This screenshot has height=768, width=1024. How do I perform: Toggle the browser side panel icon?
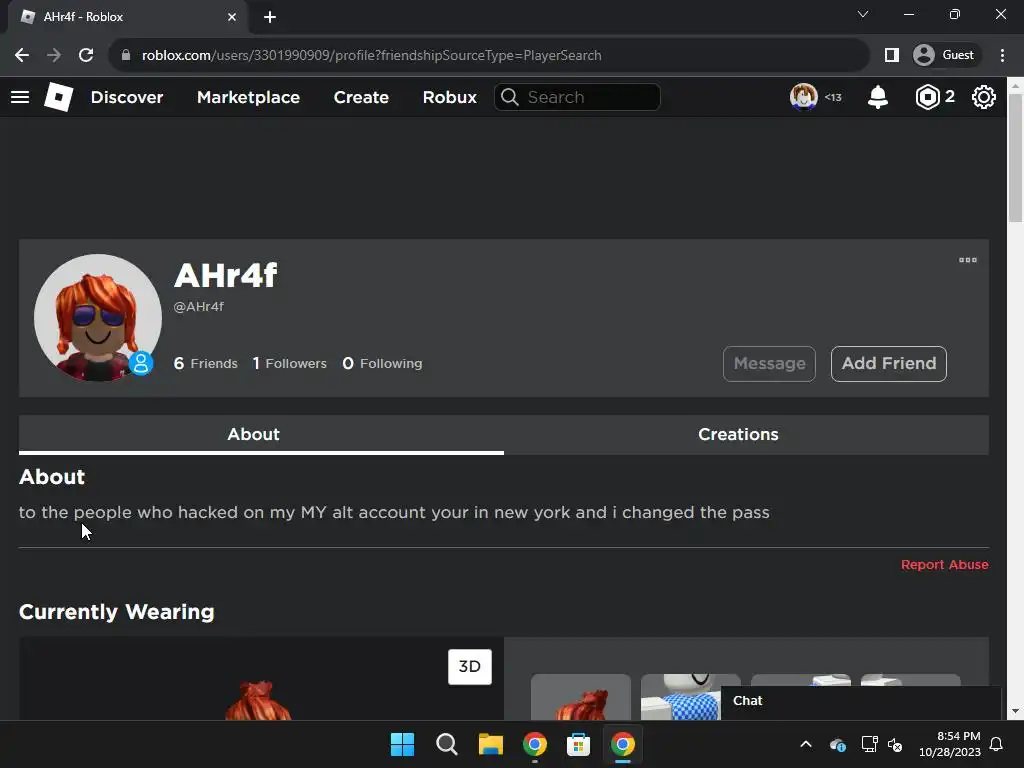[x=891, y=56]
